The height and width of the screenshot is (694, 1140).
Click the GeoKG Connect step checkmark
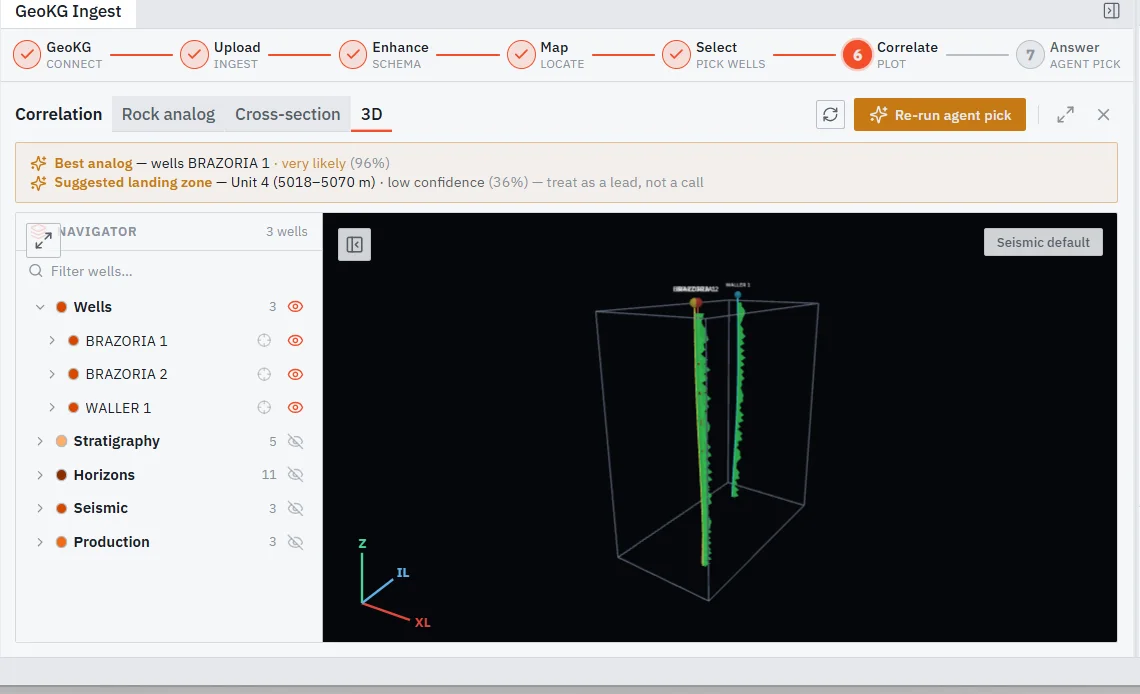click(x=27, y=55)
